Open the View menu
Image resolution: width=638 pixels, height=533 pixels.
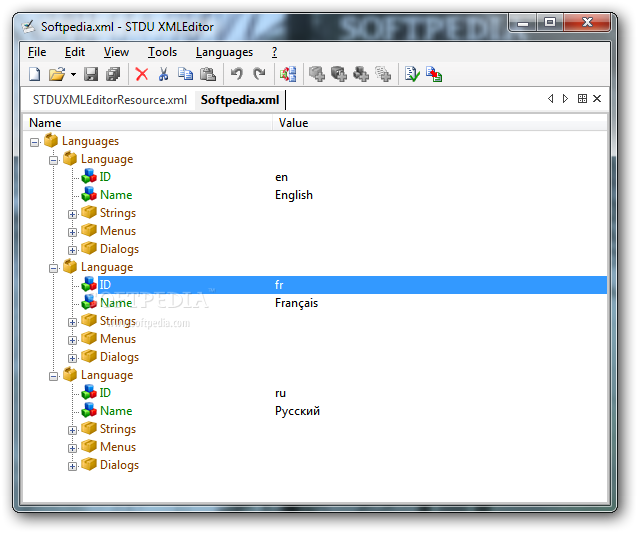[116, 52]
